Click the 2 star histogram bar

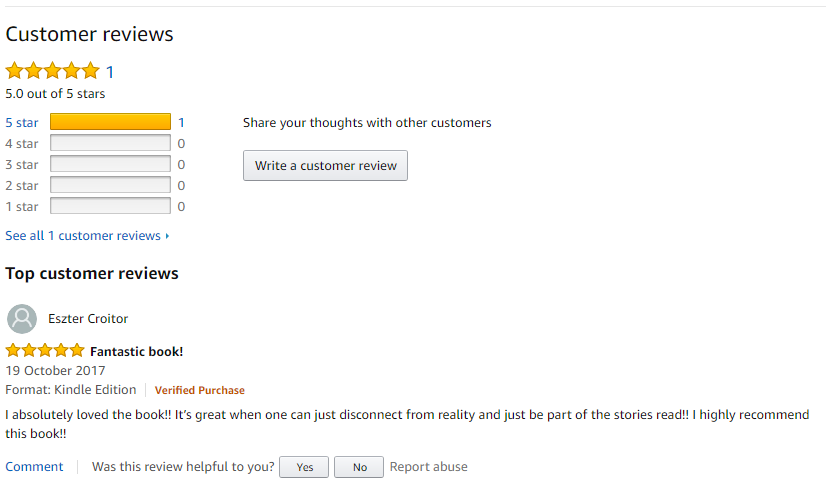[110, 185]
